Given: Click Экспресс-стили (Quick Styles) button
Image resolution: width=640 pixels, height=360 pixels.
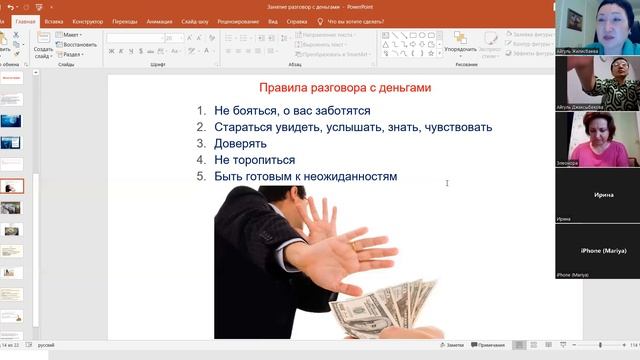Looking at the screenshot, I should click(490, 44).
